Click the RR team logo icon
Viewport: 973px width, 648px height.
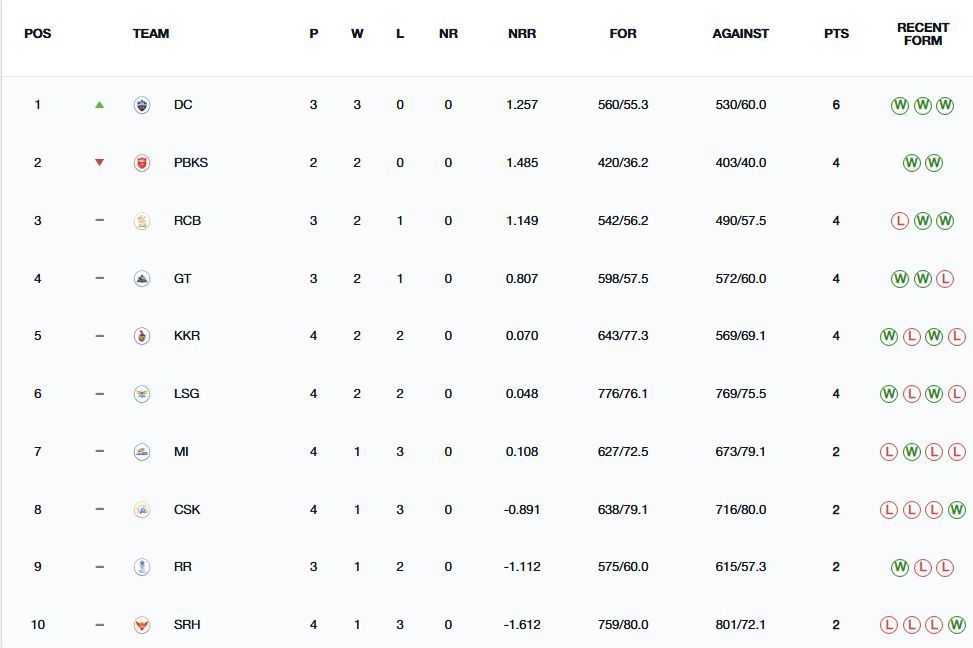(x=142, y=567)
